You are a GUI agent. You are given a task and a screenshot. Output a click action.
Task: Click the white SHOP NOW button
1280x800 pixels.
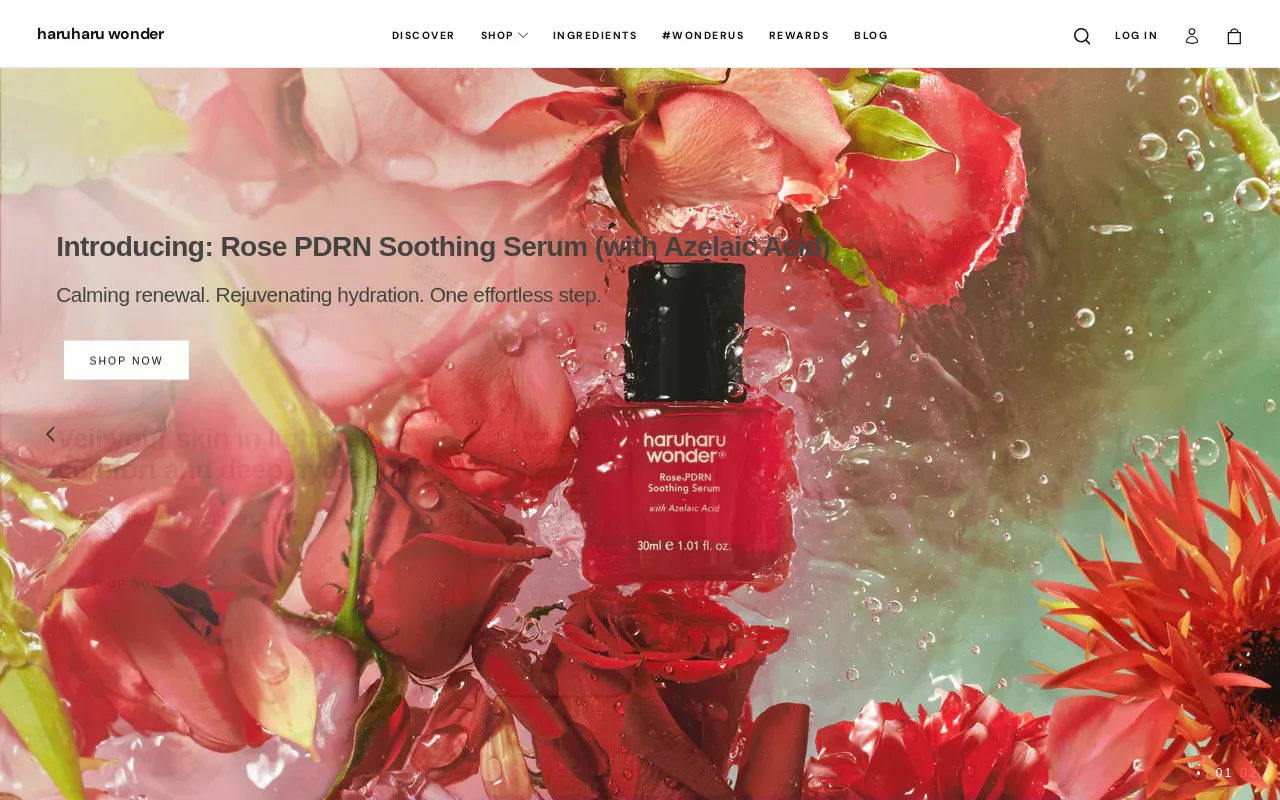coord(126,360)
